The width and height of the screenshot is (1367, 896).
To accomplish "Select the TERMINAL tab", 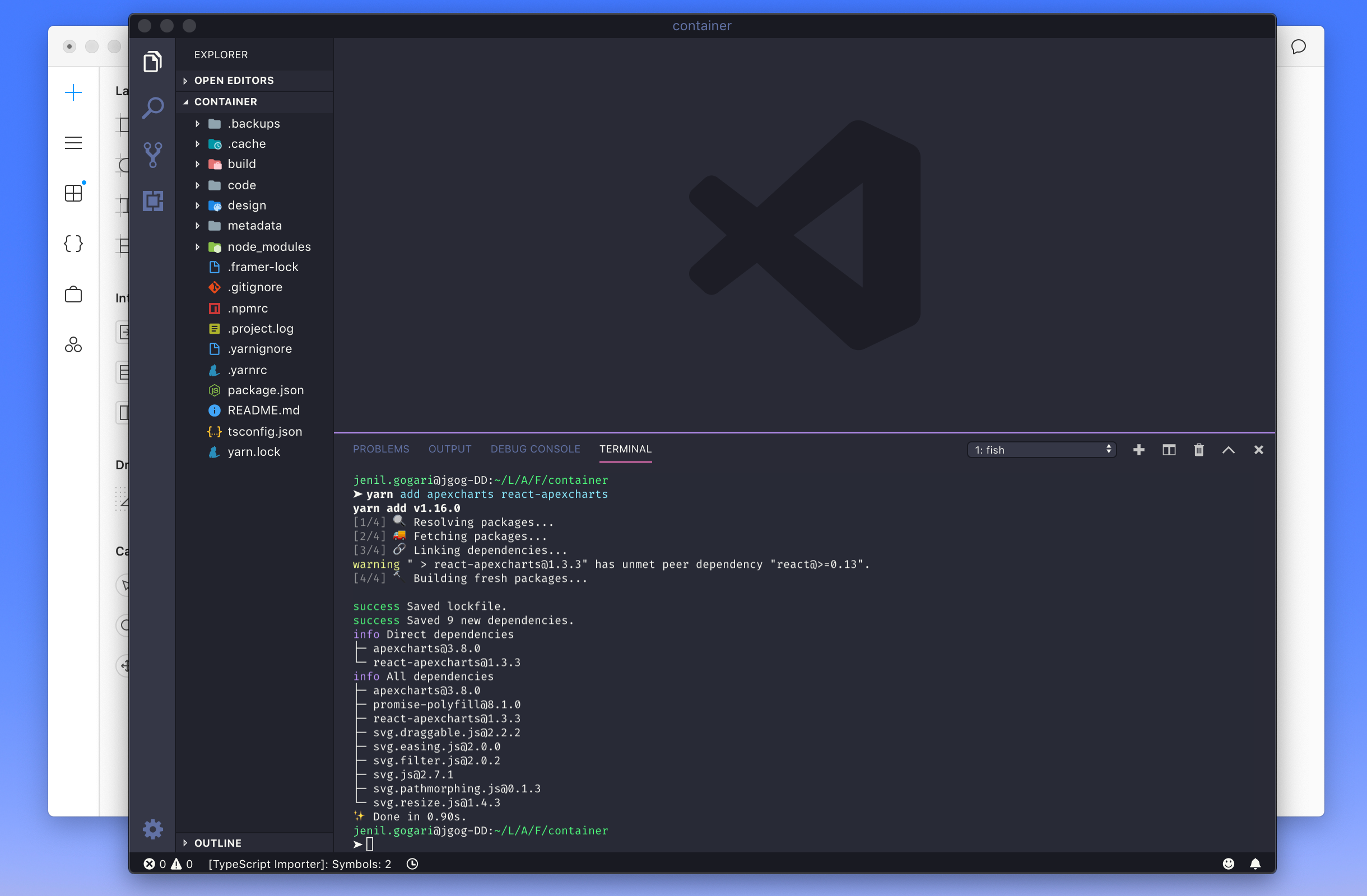I will [625, 449].
